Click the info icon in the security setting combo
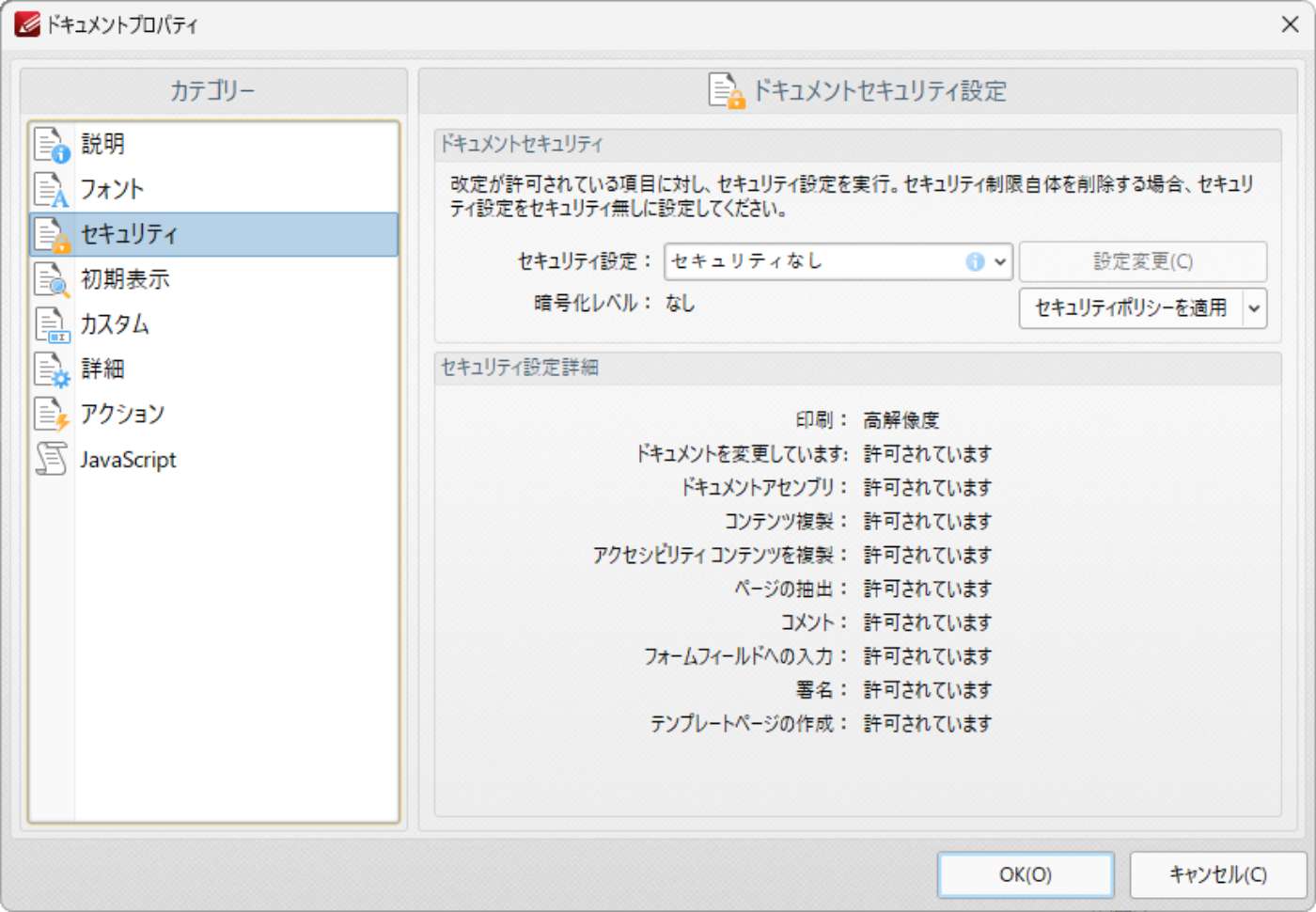Image resolution: width=1316 pixels, height=912 pixels. point(975,261)
